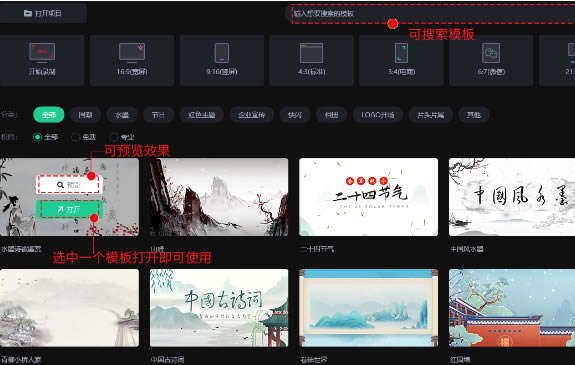This screenshot has width=575, height=365.
Task: Open the willow bridge ink landscape thumbnail
Action: coord(69,308)
